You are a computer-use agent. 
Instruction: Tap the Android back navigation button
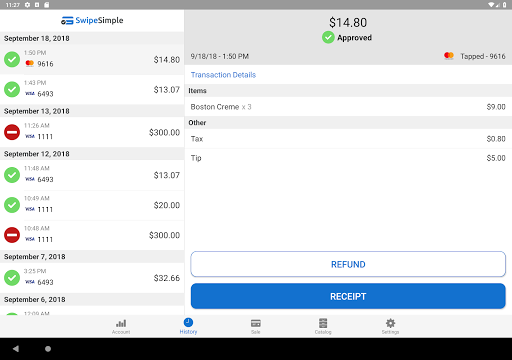pos(16,349)
